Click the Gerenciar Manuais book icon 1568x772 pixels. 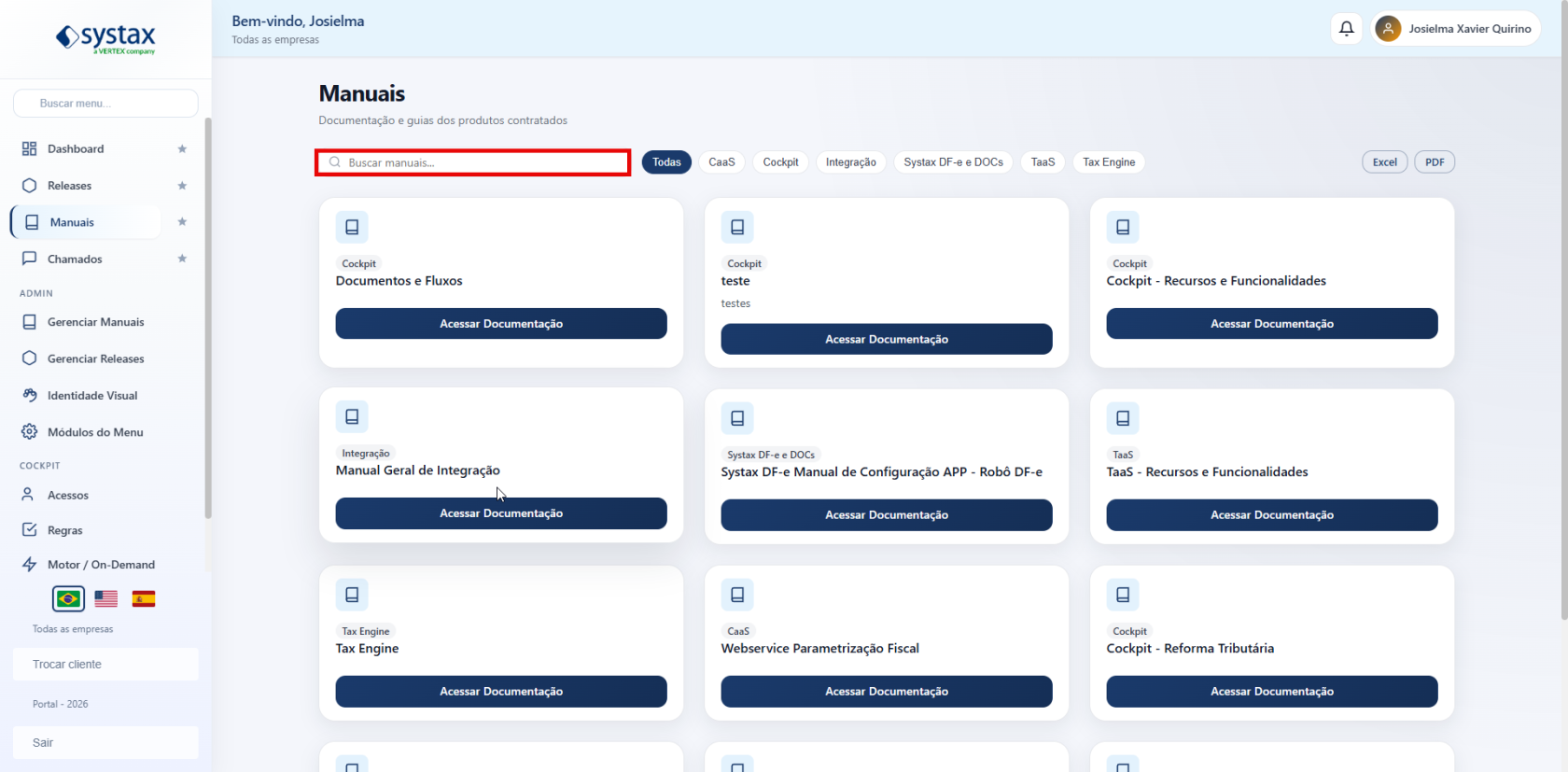tap(30, 322)
